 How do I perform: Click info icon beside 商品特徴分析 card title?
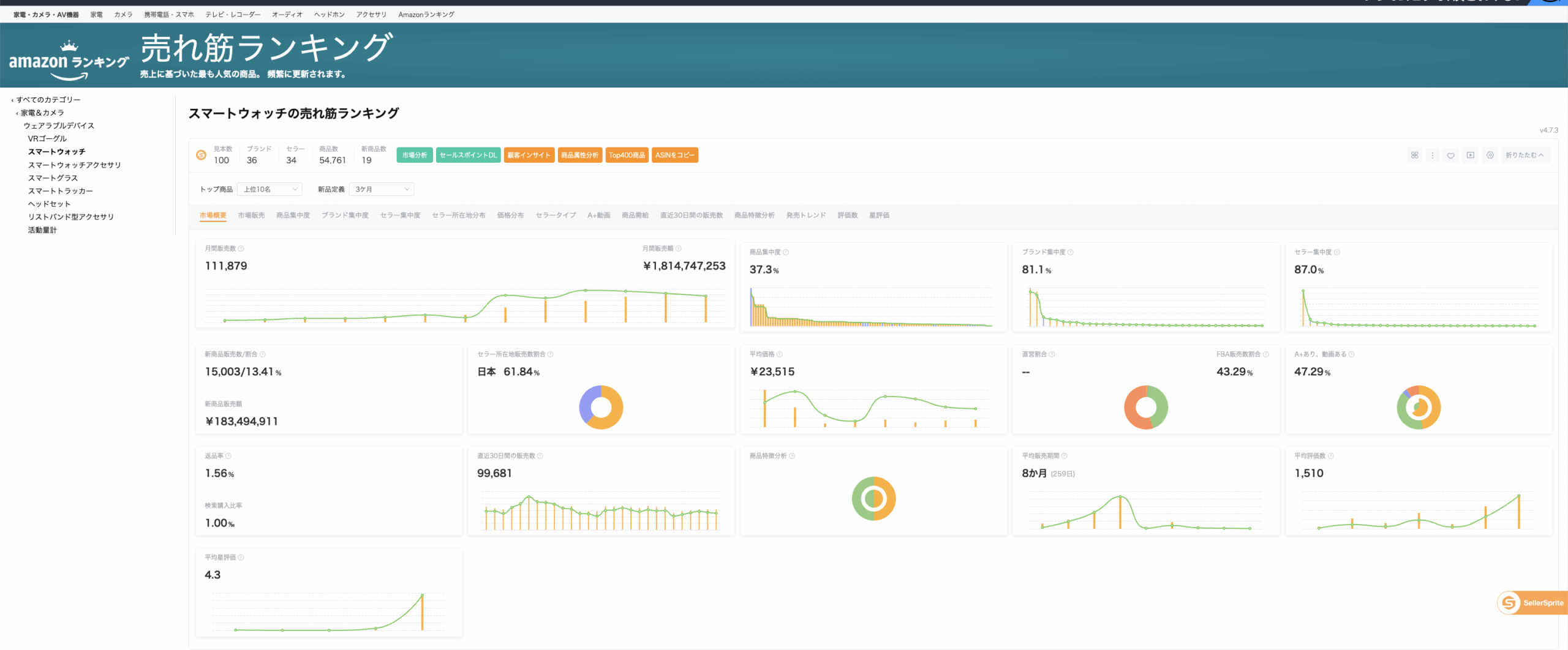(792, 456)
